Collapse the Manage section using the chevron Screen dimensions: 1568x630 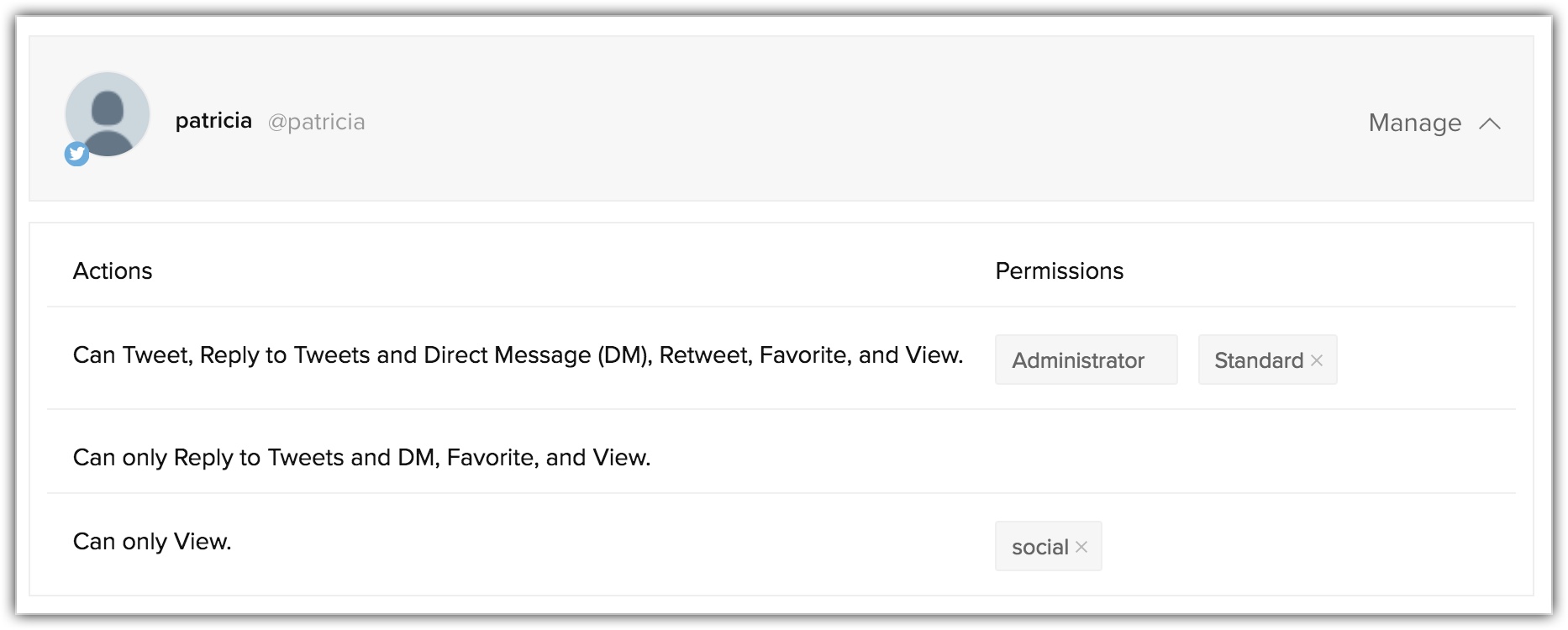[1490, 123]
